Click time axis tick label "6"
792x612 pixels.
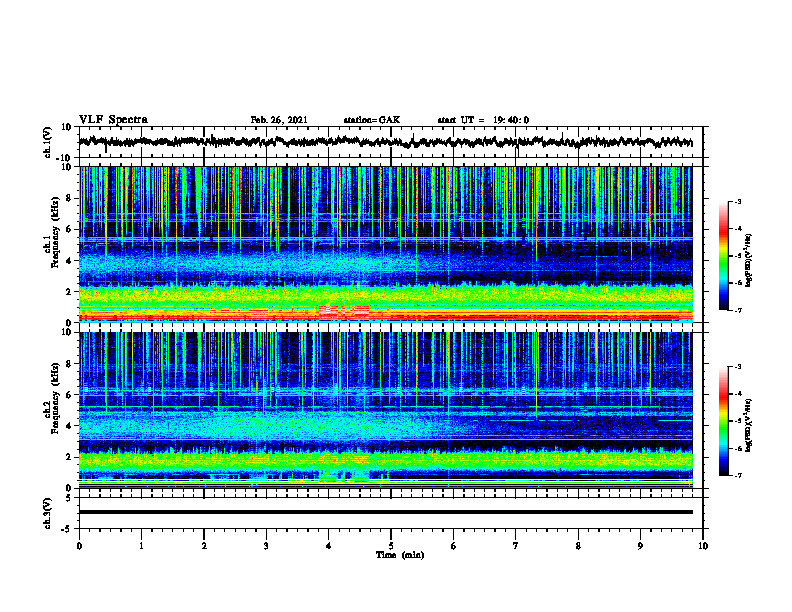[454, 546]
